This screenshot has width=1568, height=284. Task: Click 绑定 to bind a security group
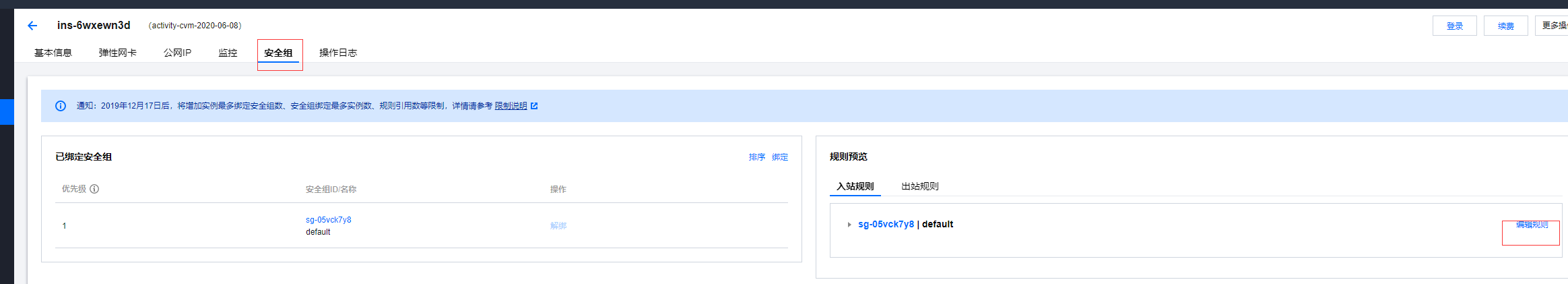point(780,157)
